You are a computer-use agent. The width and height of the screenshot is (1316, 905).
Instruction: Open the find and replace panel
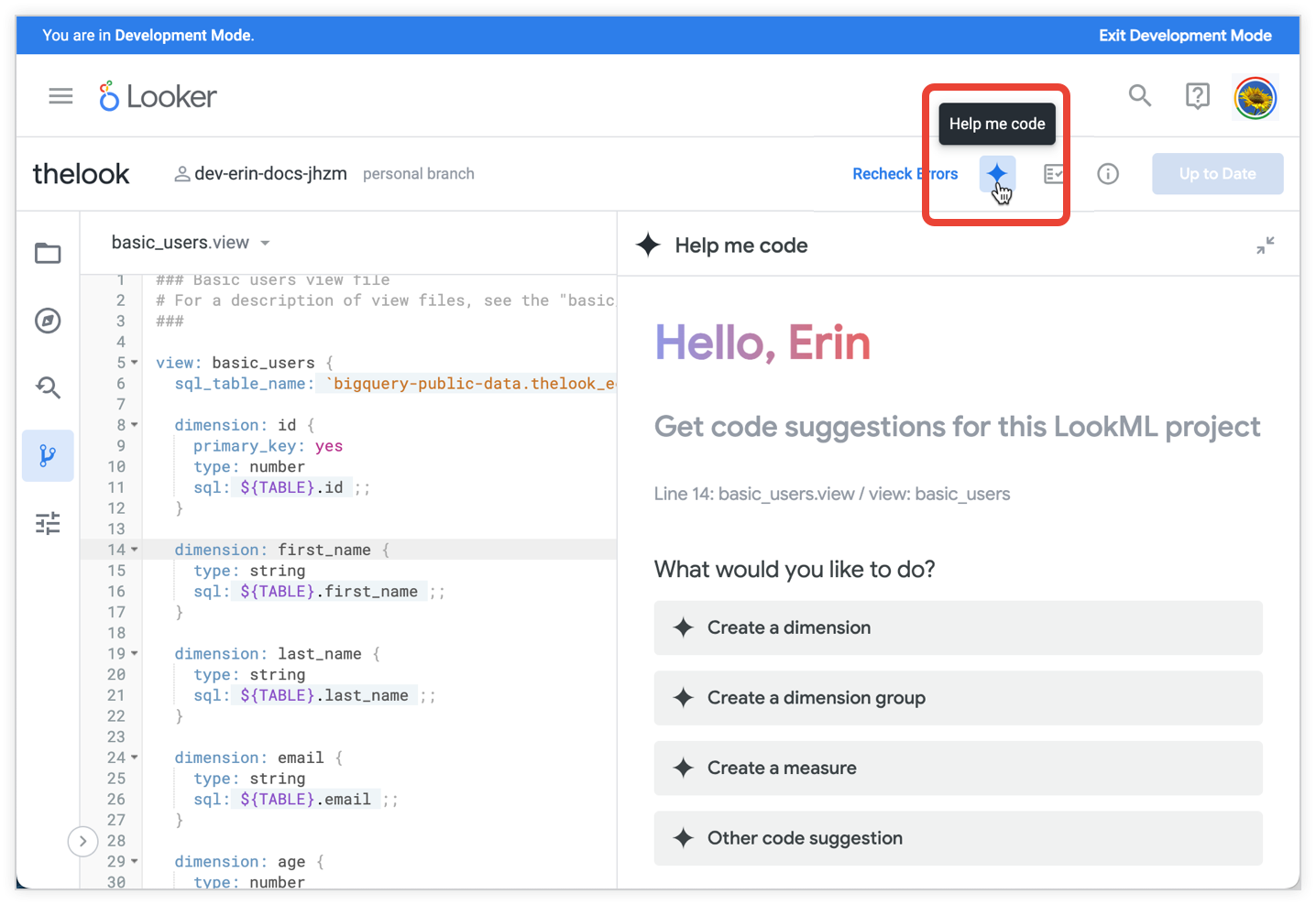click(x=48, y=387)
